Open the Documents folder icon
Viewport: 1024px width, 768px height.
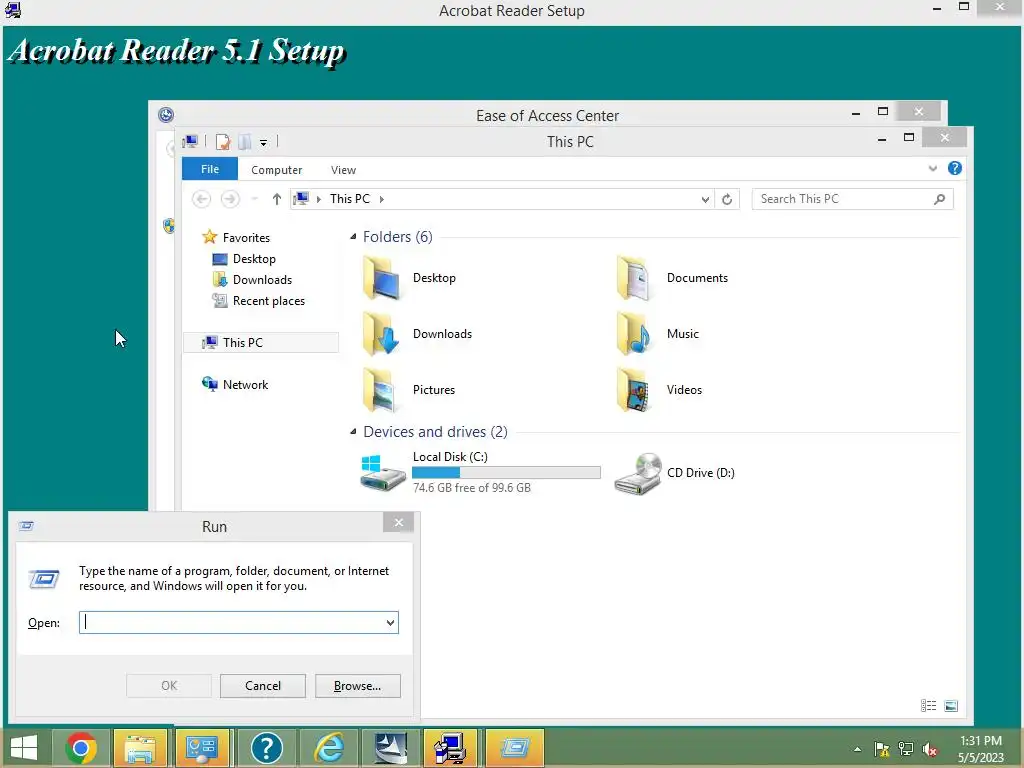pos(633,278)
